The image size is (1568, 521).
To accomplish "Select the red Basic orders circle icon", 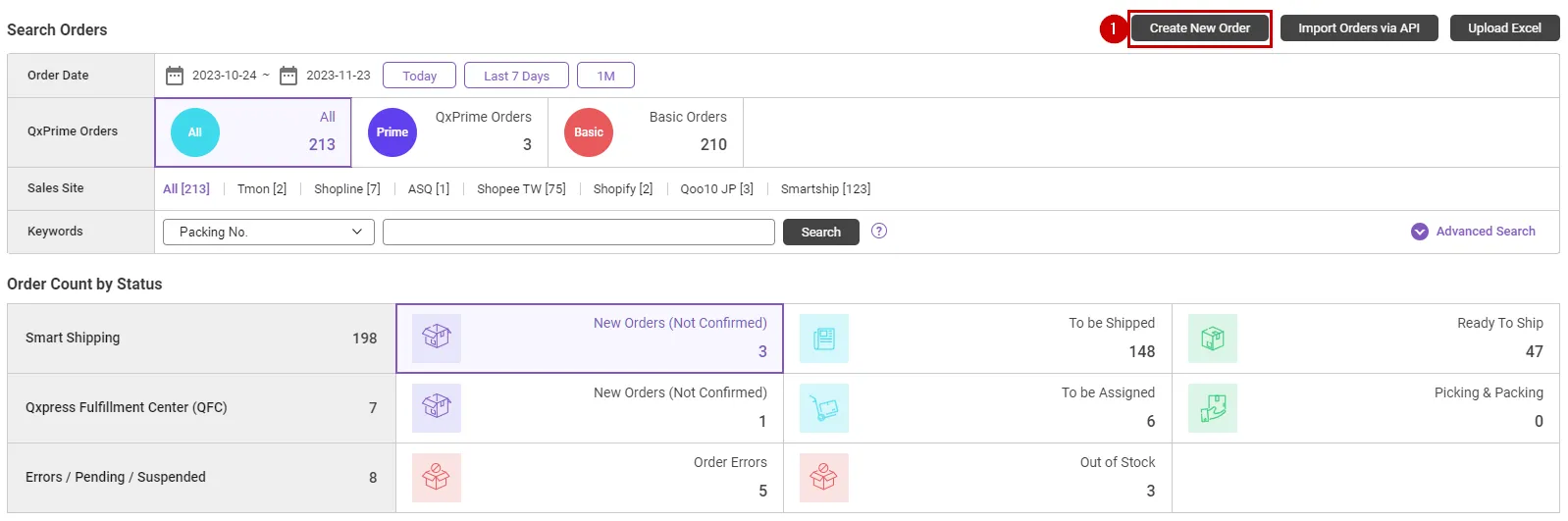I will [x=589, y=132].
